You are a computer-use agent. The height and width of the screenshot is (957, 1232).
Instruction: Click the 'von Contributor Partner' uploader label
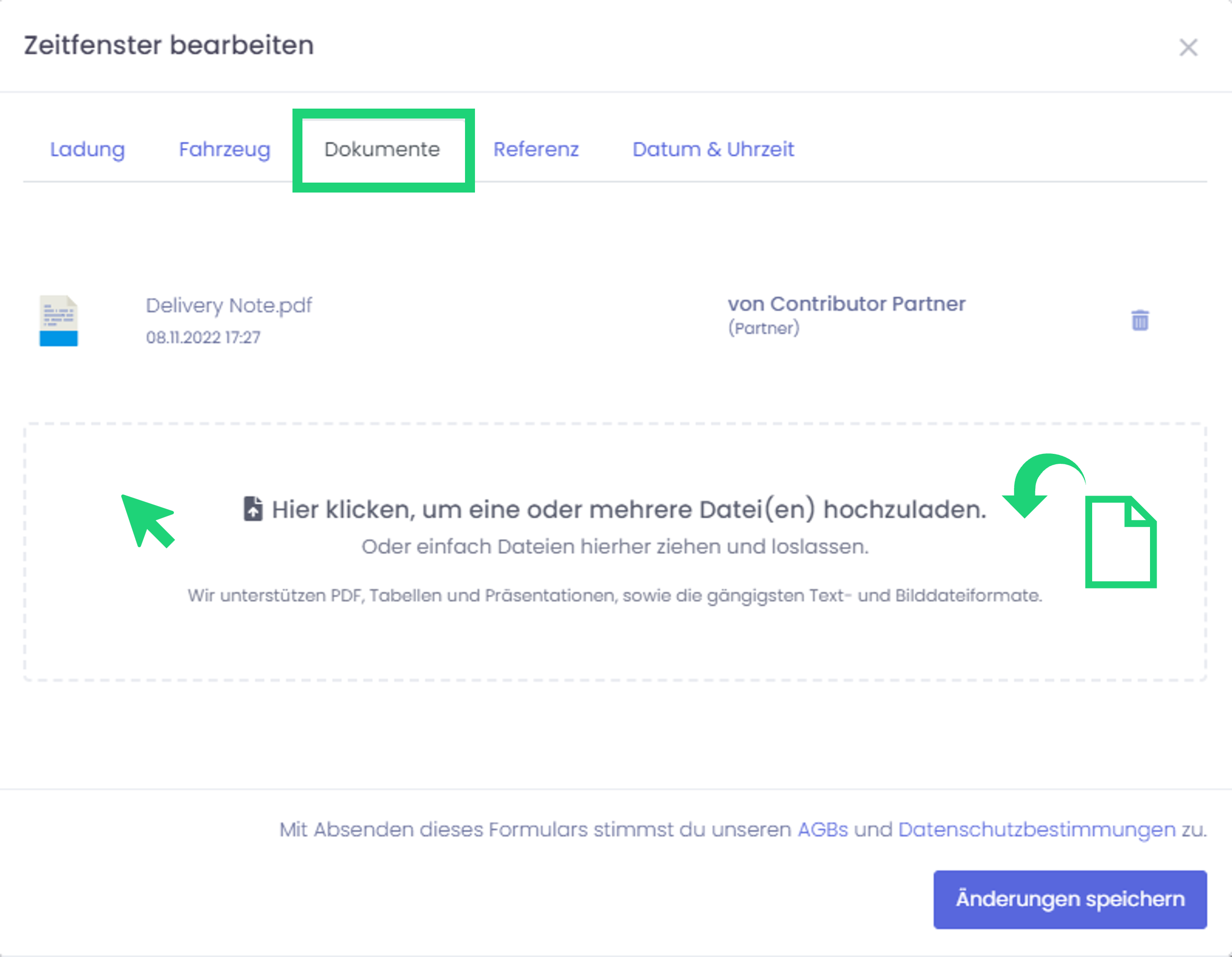pyautogui.click(x=846, y=304)
